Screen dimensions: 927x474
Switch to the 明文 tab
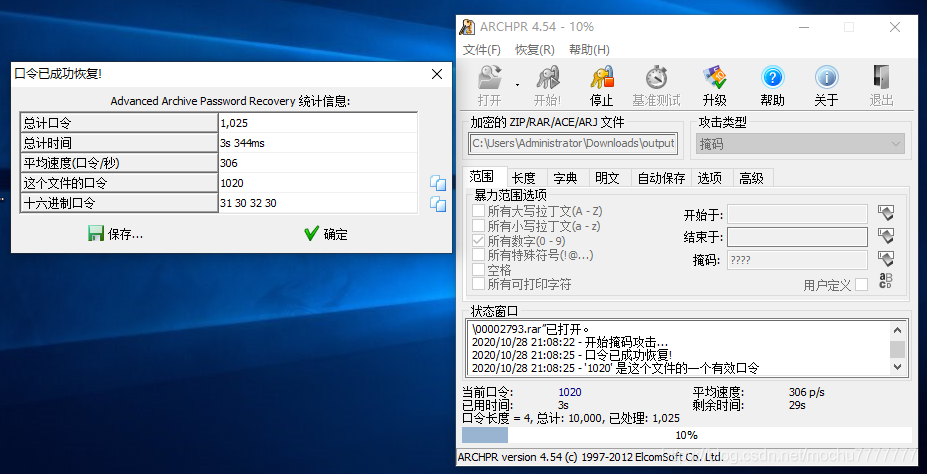(x=607, y=178)
